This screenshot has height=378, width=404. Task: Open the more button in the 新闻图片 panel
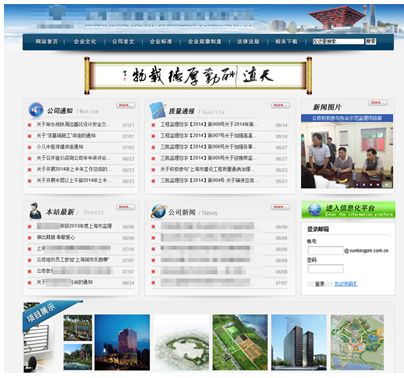tap(378, 102)
